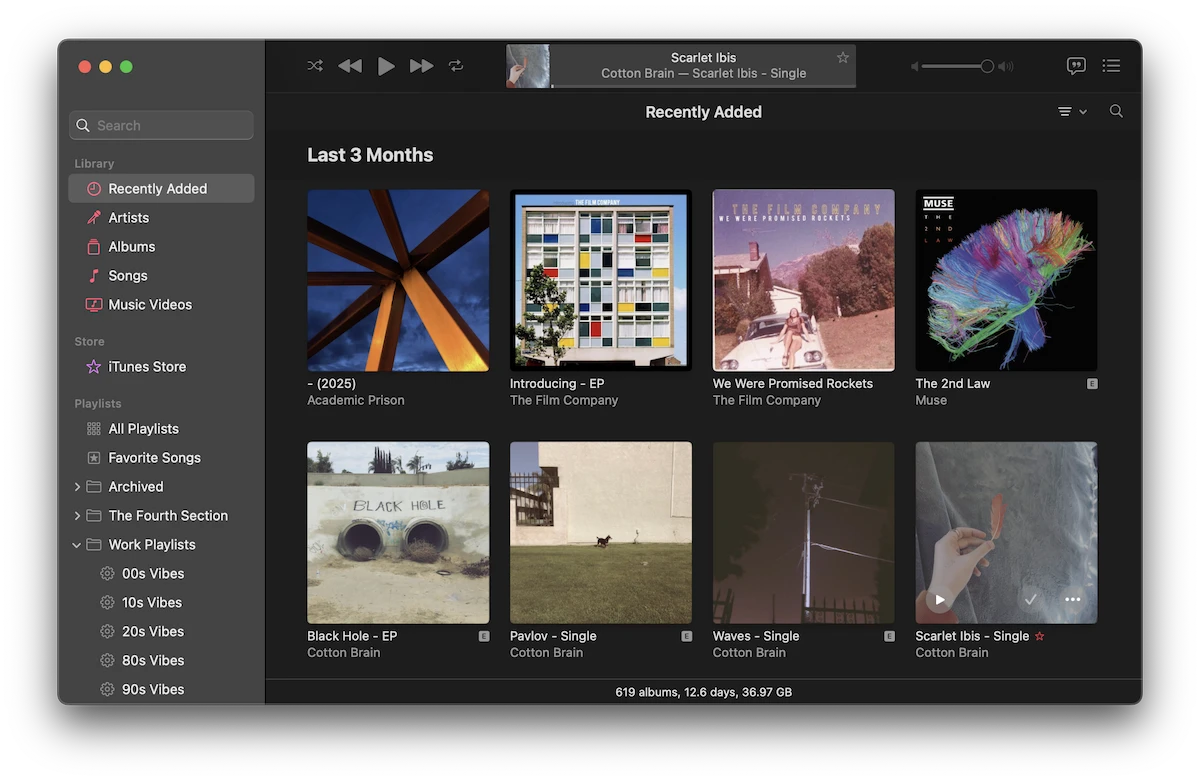Screen dimensions: 1200x781
Task: Open the Lyrics panel
Action: pos(1076,66)
